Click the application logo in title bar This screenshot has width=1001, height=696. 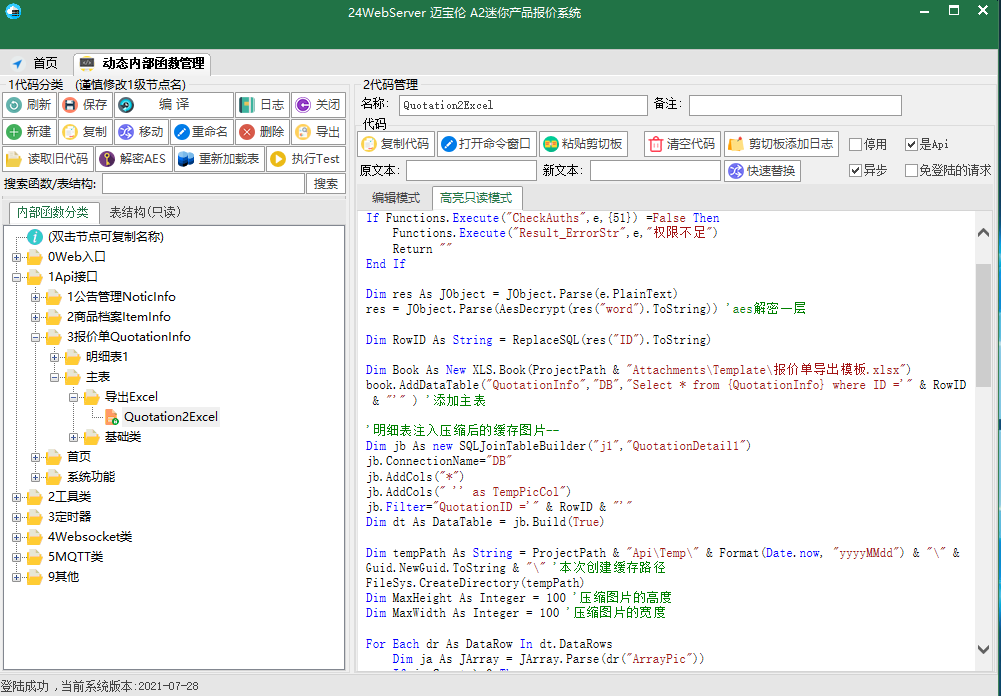coord(13,11)
